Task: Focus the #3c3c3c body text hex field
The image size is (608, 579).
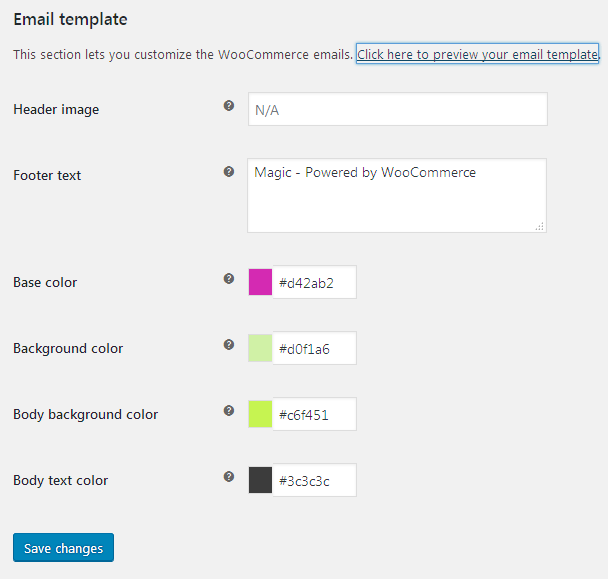Action: pos(314,480)
